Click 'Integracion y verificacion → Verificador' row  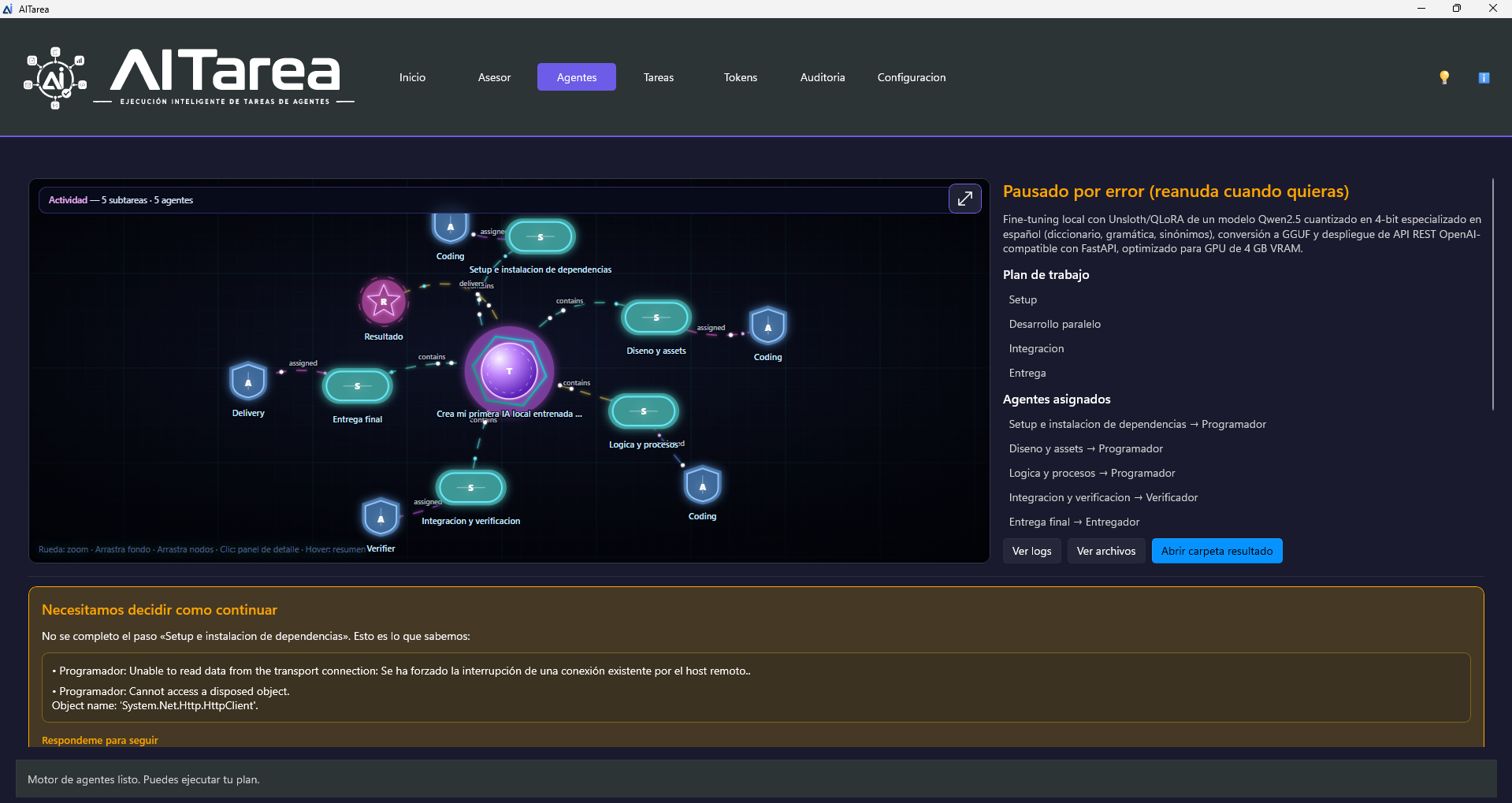coord(1103,497)
